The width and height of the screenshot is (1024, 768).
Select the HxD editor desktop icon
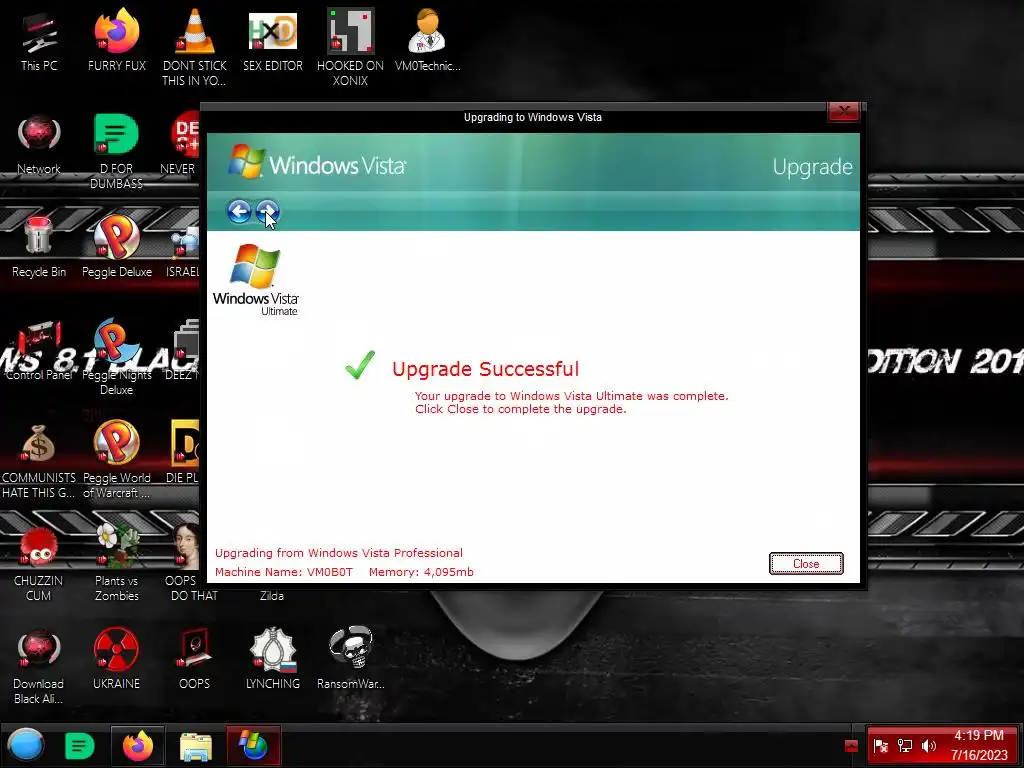[272, 41]
